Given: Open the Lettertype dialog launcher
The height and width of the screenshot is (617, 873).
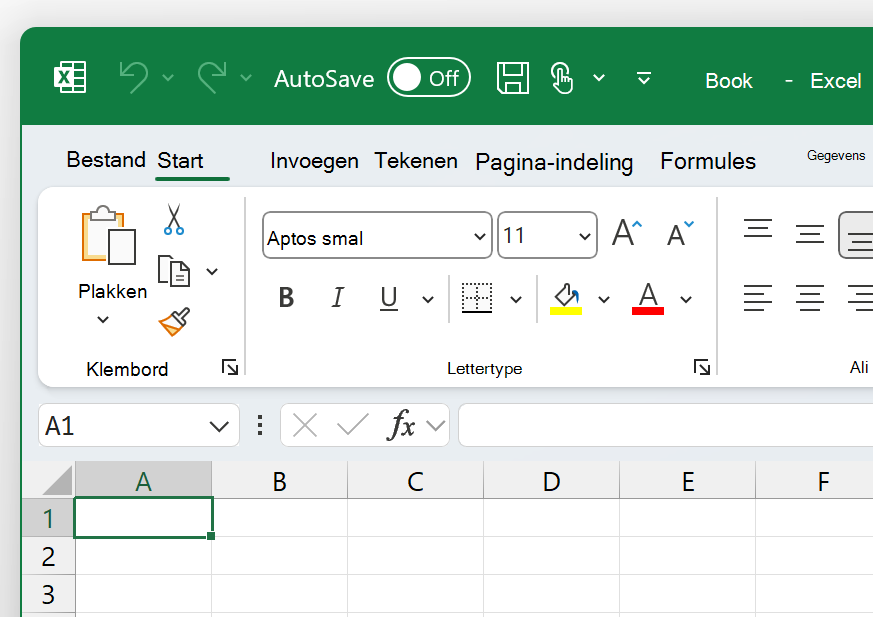Looking at the screenshot, I should [702, 367].
